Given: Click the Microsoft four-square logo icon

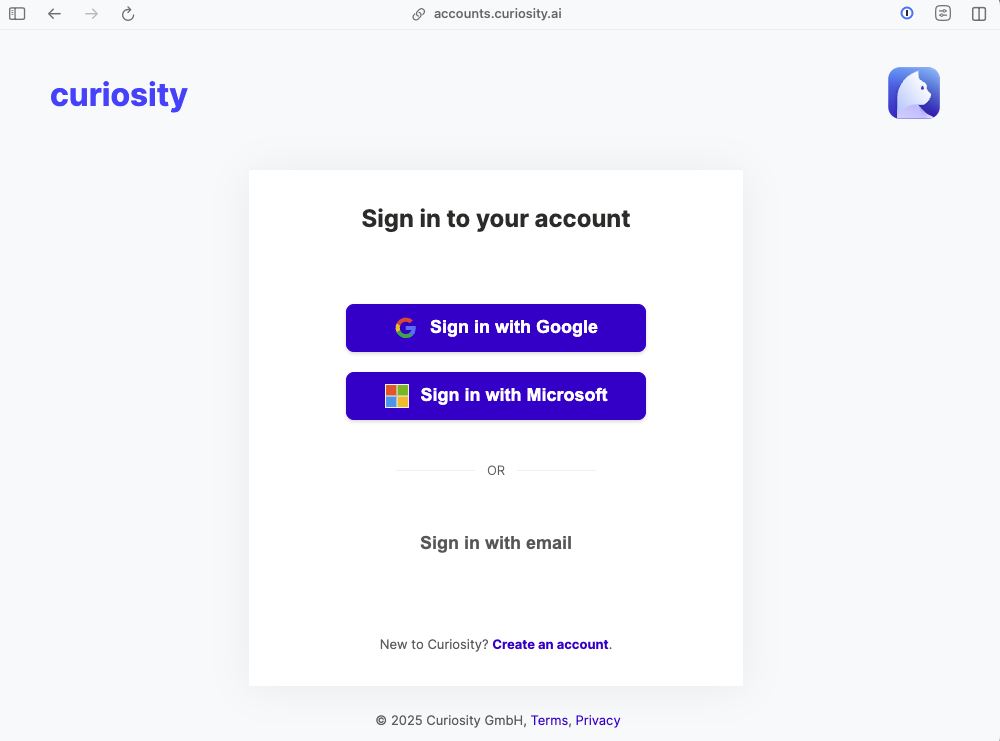Looking at the screenshot, I should click(397, 395).
